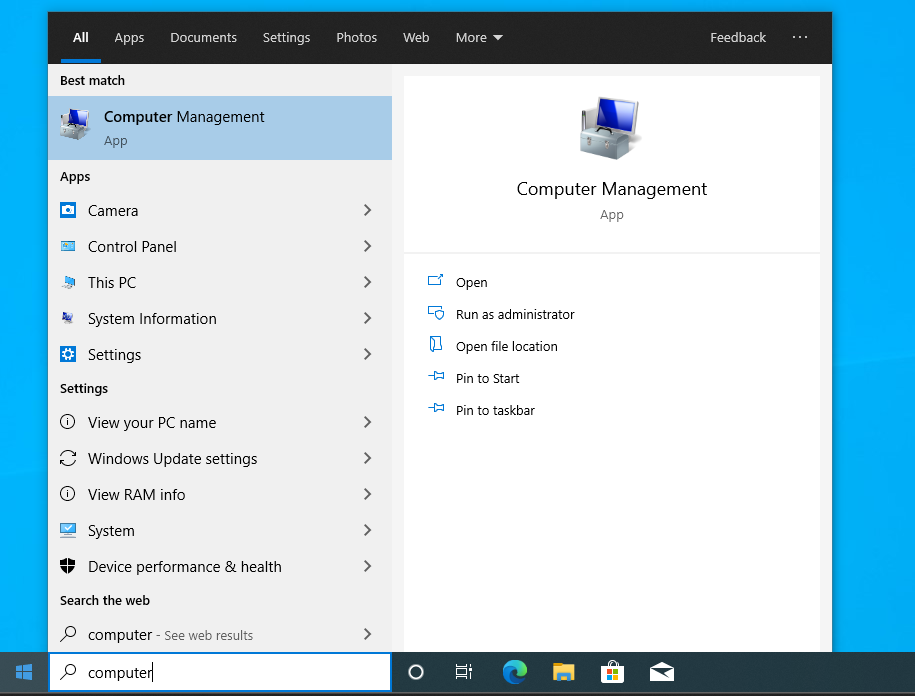Image resolution: width=915 pixels, height=696 pixels.
Task: Click Open in the preview pane
Action: pos(471,282)
